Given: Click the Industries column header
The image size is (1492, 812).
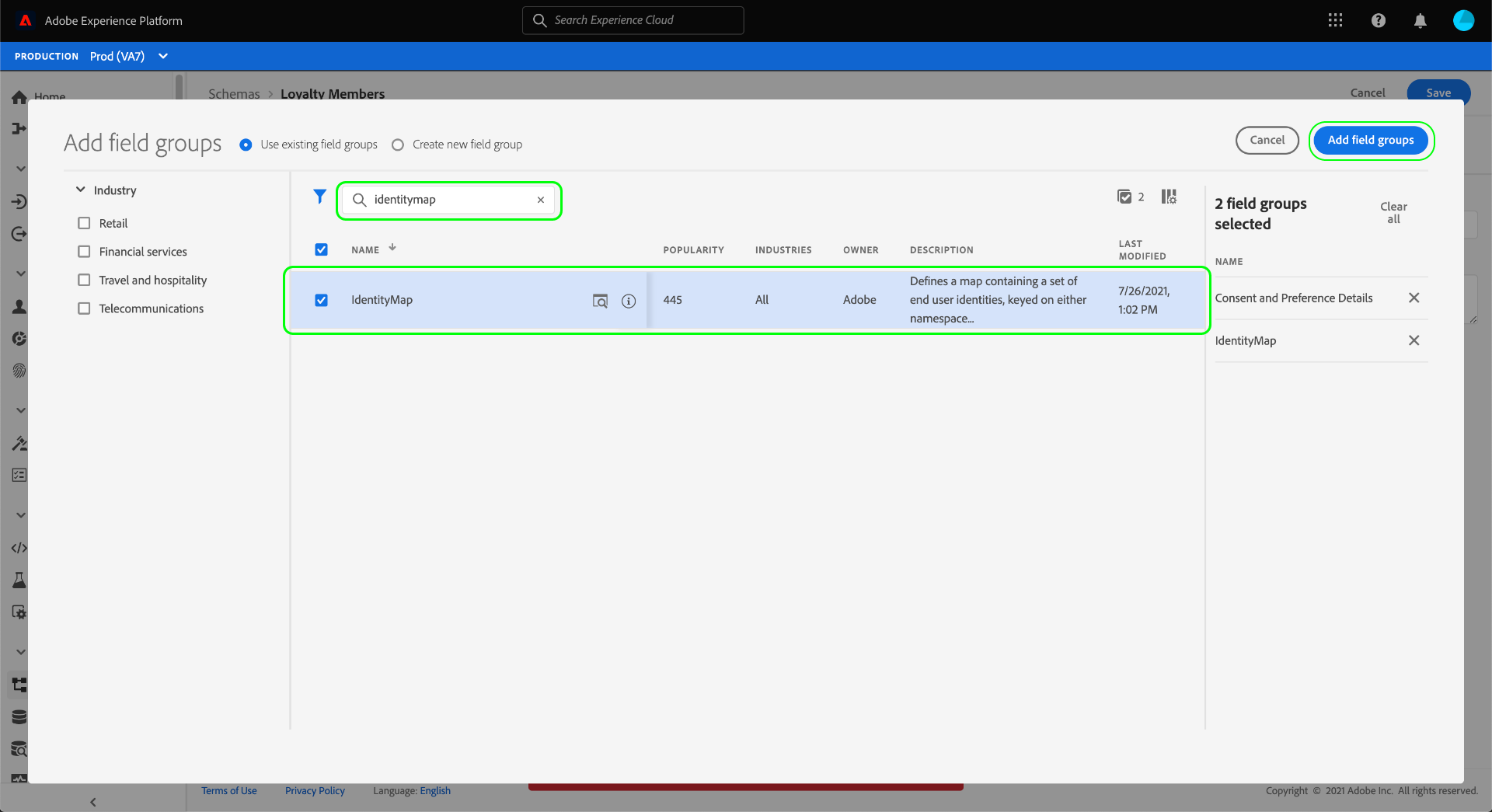Looking at the screenshot, I should tap(783, 250).
